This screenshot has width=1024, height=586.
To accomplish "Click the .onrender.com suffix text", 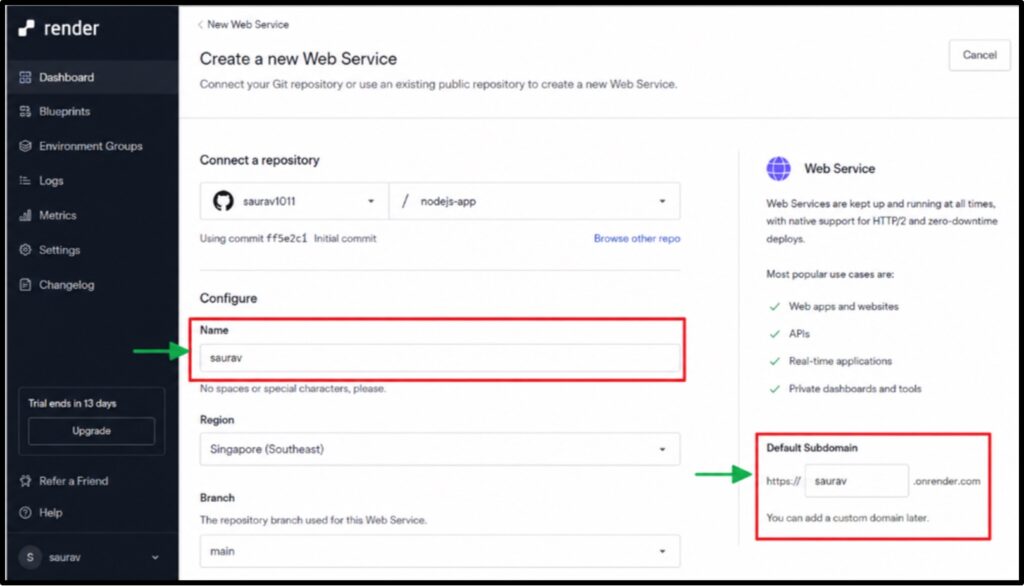I will tap(946, 481).
